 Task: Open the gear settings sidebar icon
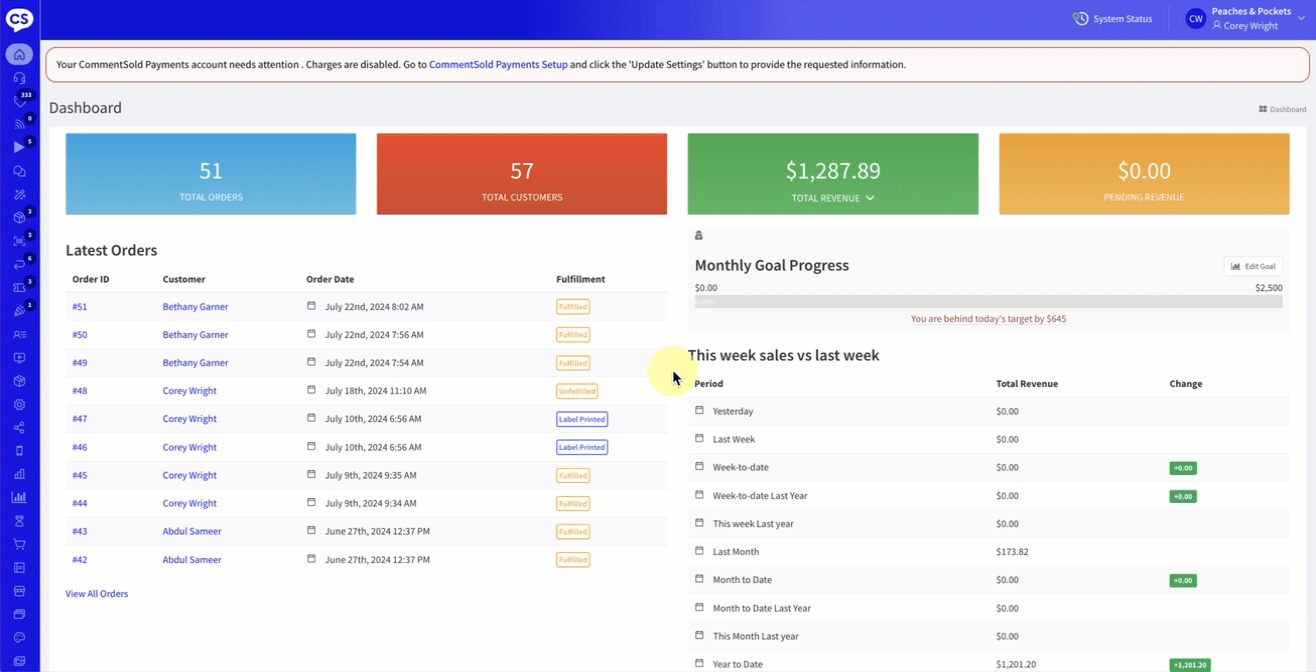19,405
